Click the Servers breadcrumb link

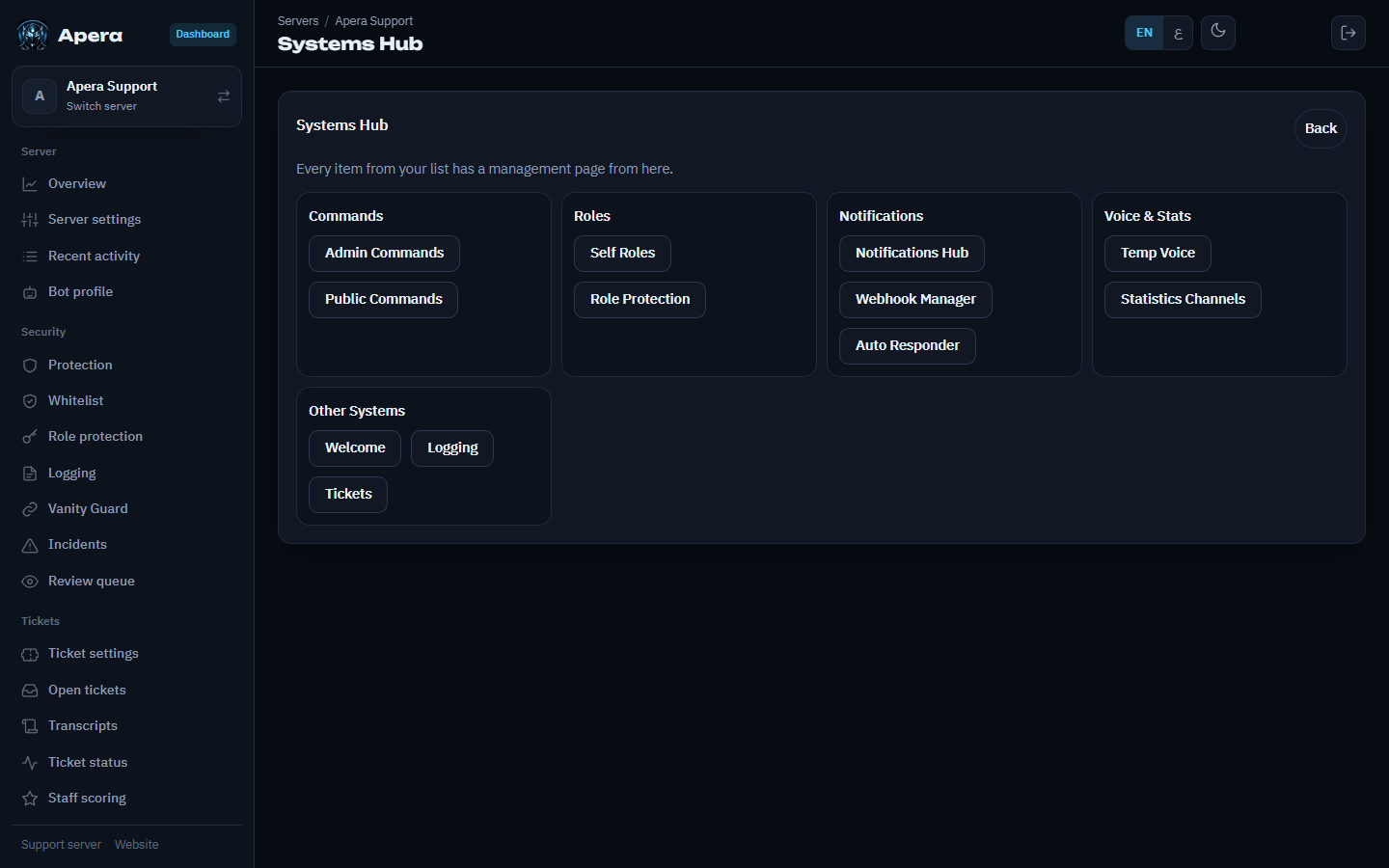pos(298,21)
